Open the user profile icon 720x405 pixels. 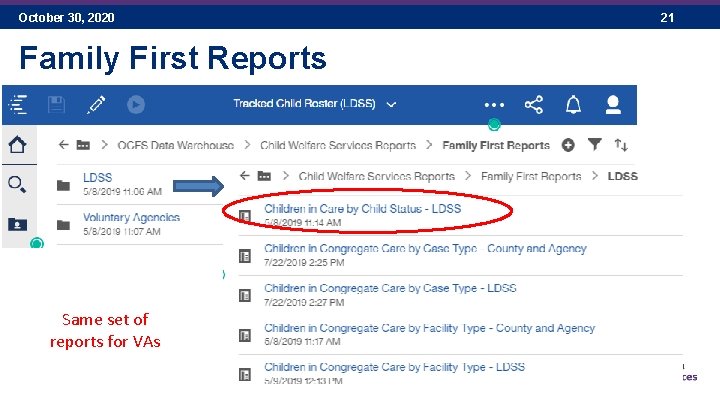click(x=613, y=105)
